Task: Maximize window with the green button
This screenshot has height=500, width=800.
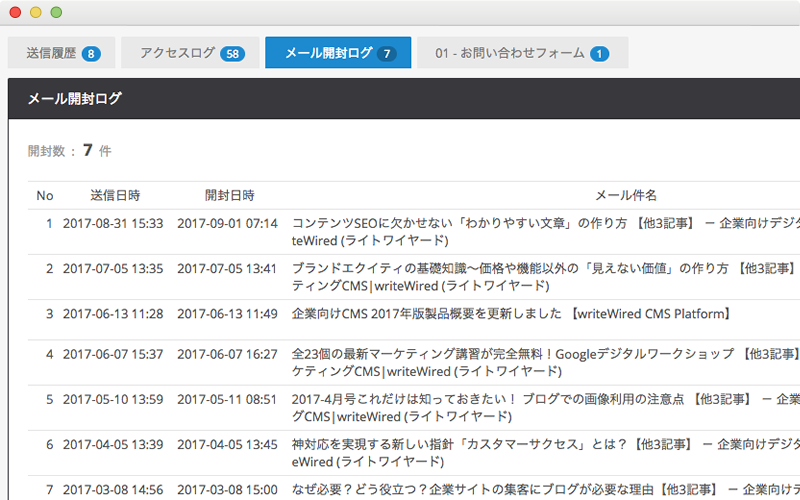Action: (x=56, y=12)
